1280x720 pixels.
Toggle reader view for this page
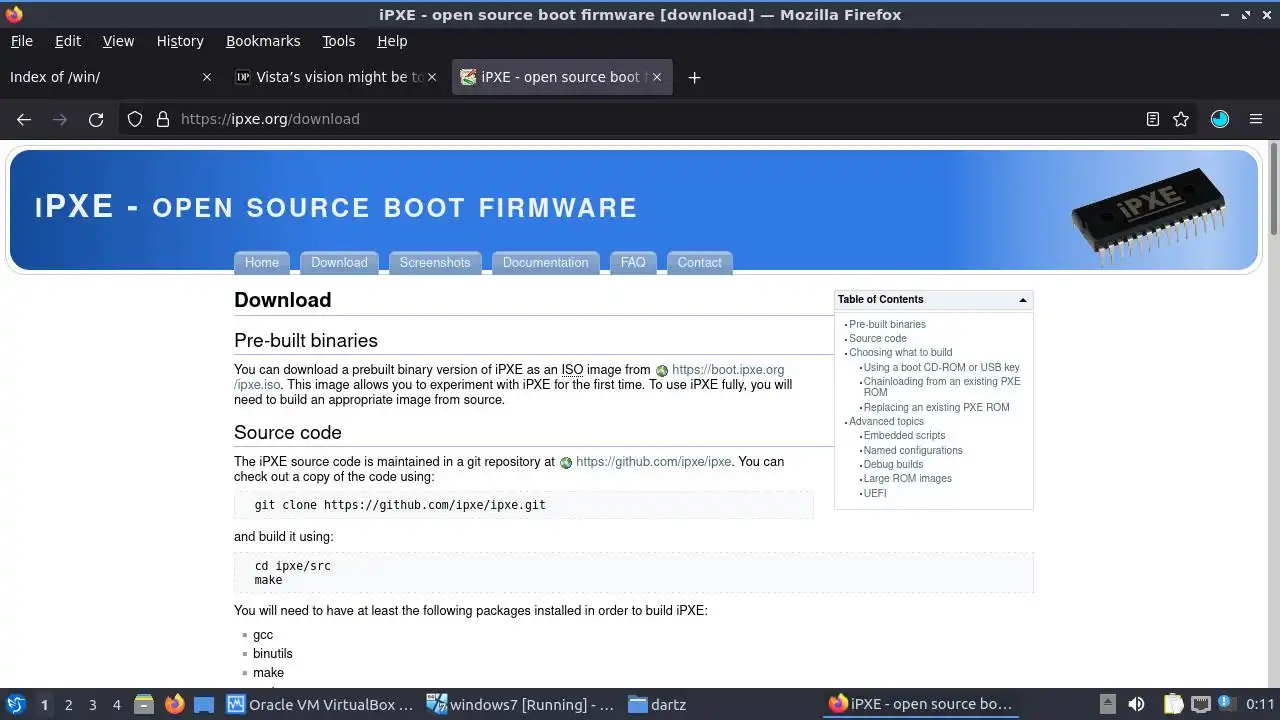1153,119
